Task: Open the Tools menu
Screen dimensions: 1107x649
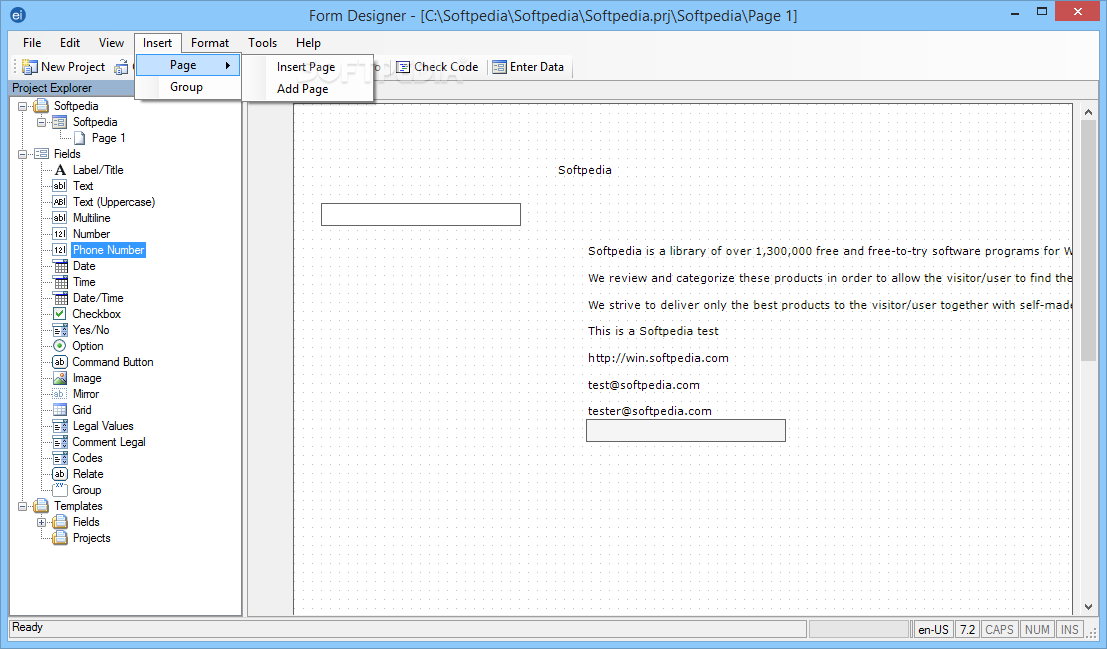Action: point(262,43)
